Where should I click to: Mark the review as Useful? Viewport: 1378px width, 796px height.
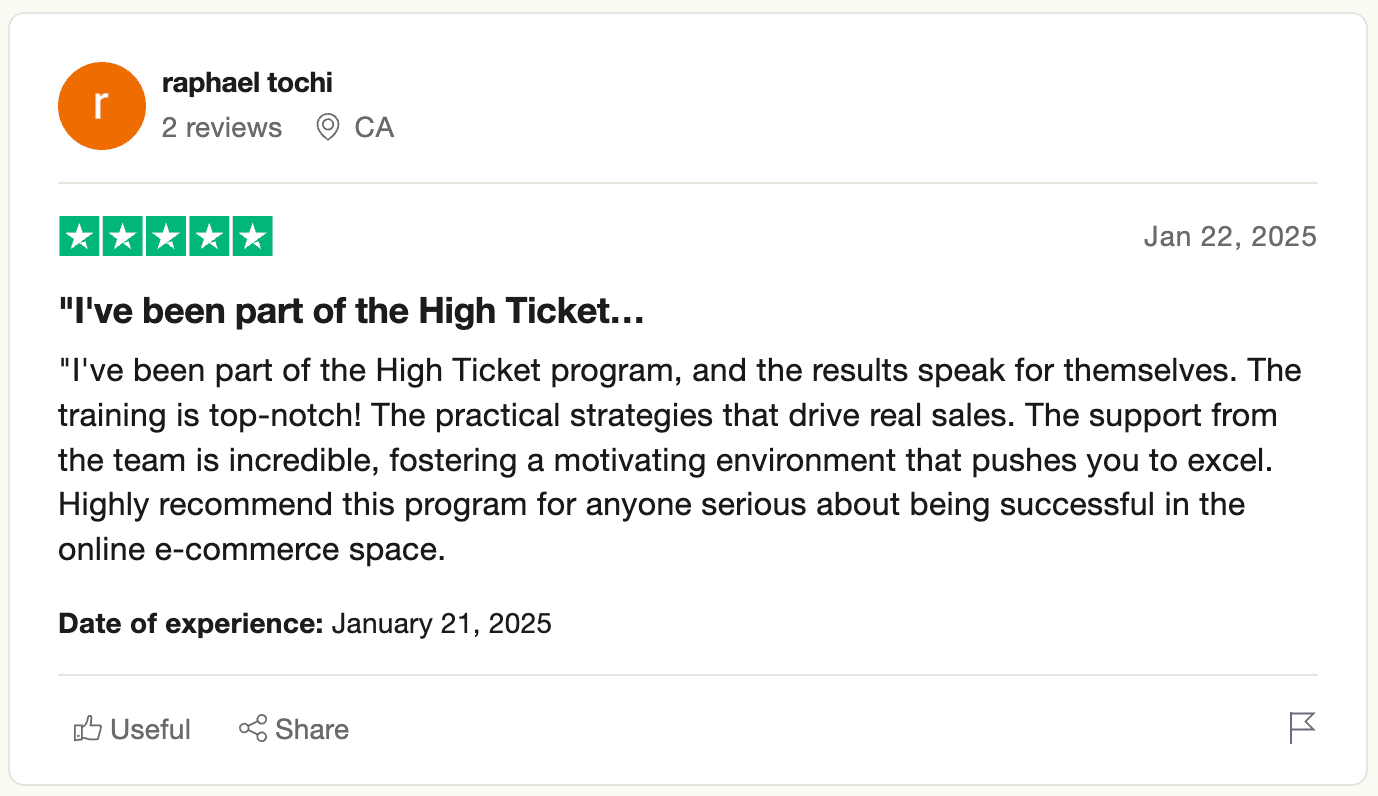(x=150, y=730)
